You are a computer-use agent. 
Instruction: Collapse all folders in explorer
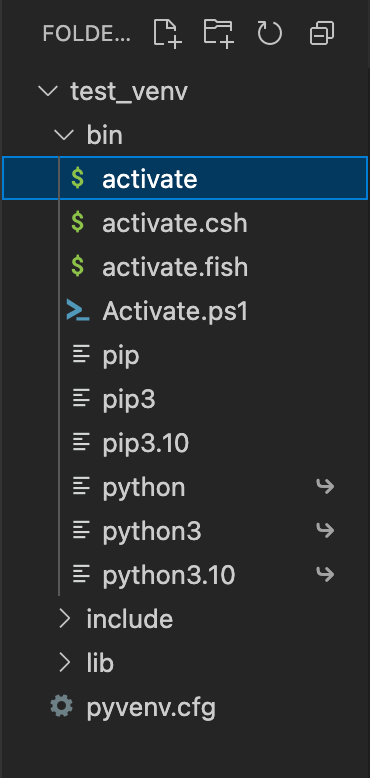click(321, 34)
